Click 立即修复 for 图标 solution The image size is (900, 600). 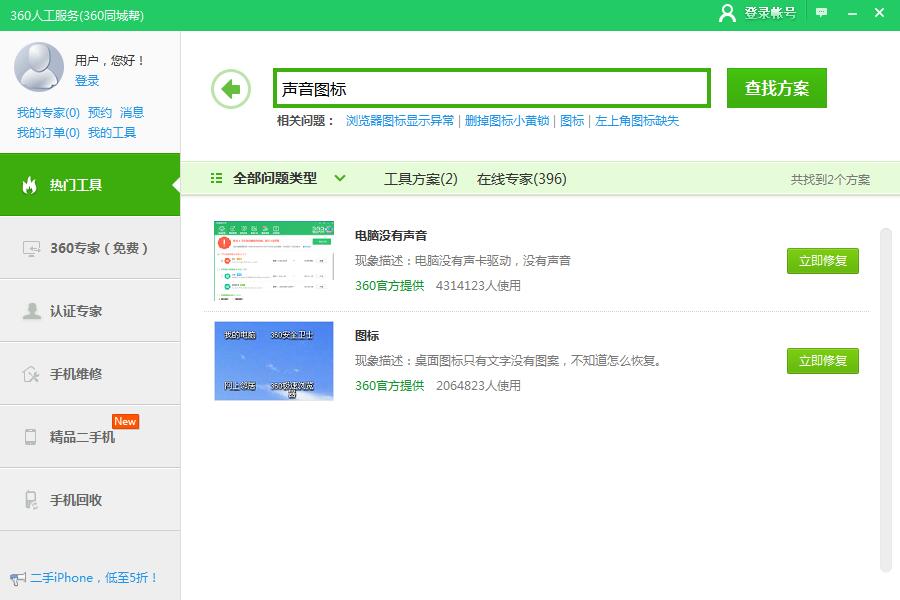tap(823, 361)
